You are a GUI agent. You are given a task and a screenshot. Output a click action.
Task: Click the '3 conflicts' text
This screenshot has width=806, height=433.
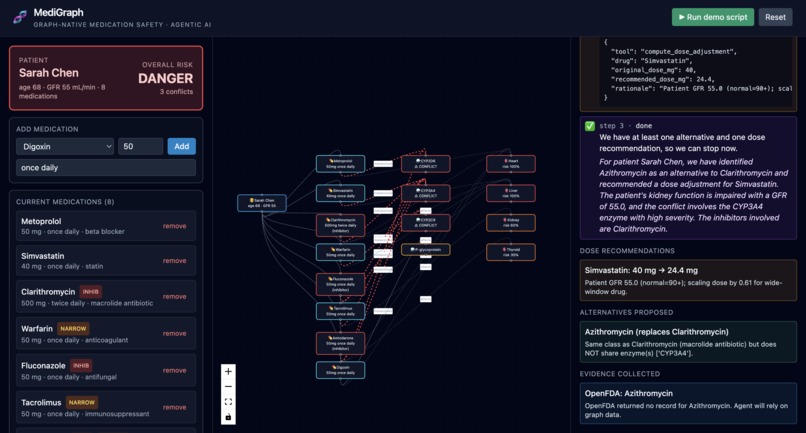(176, 92)
